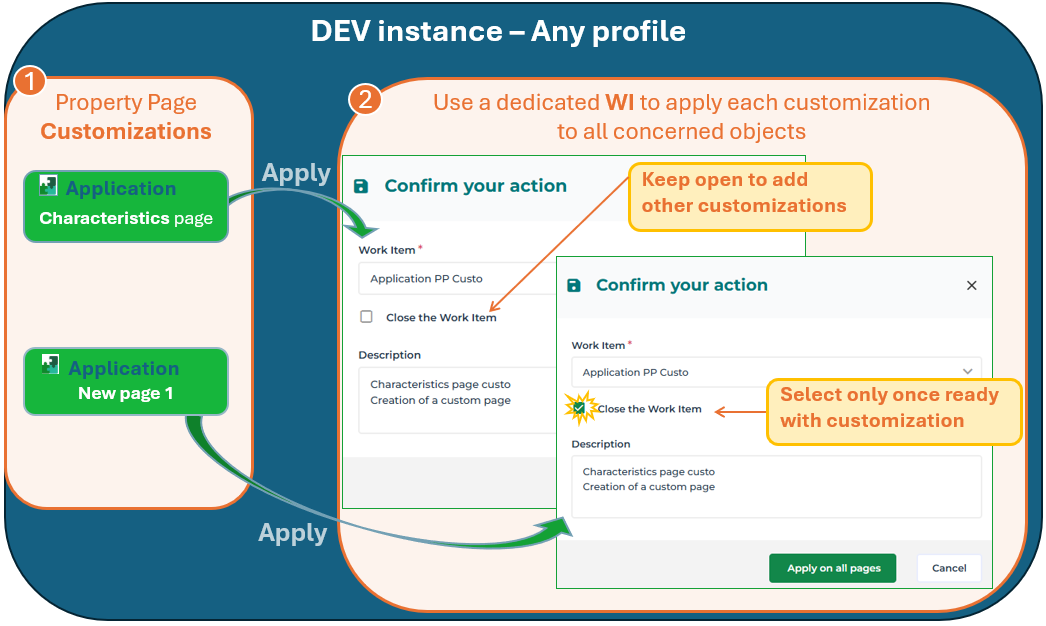Image resolution: width=1046 pixels, height=626 pixels.
Task: Check the empty Close the Work Item checkbox
Action: pyautogui.click(x=366, y=317)
